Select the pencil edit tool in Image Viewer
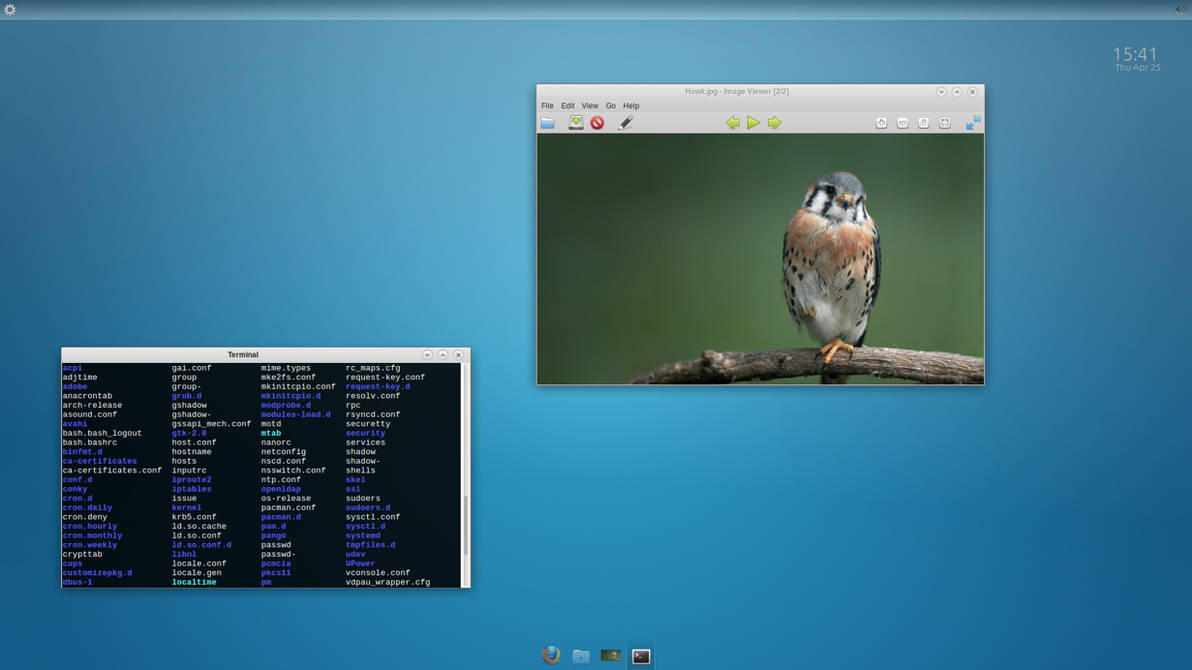1192x670 pixels. [x=626, y=122]
